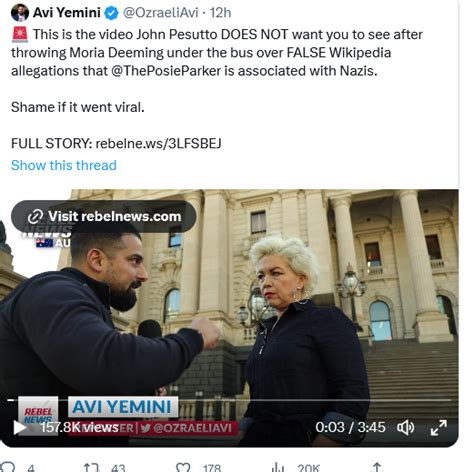Open the Visit rebelnews.com link button
The width and height of the screenshot is (474, 472).
click(104, 216)
